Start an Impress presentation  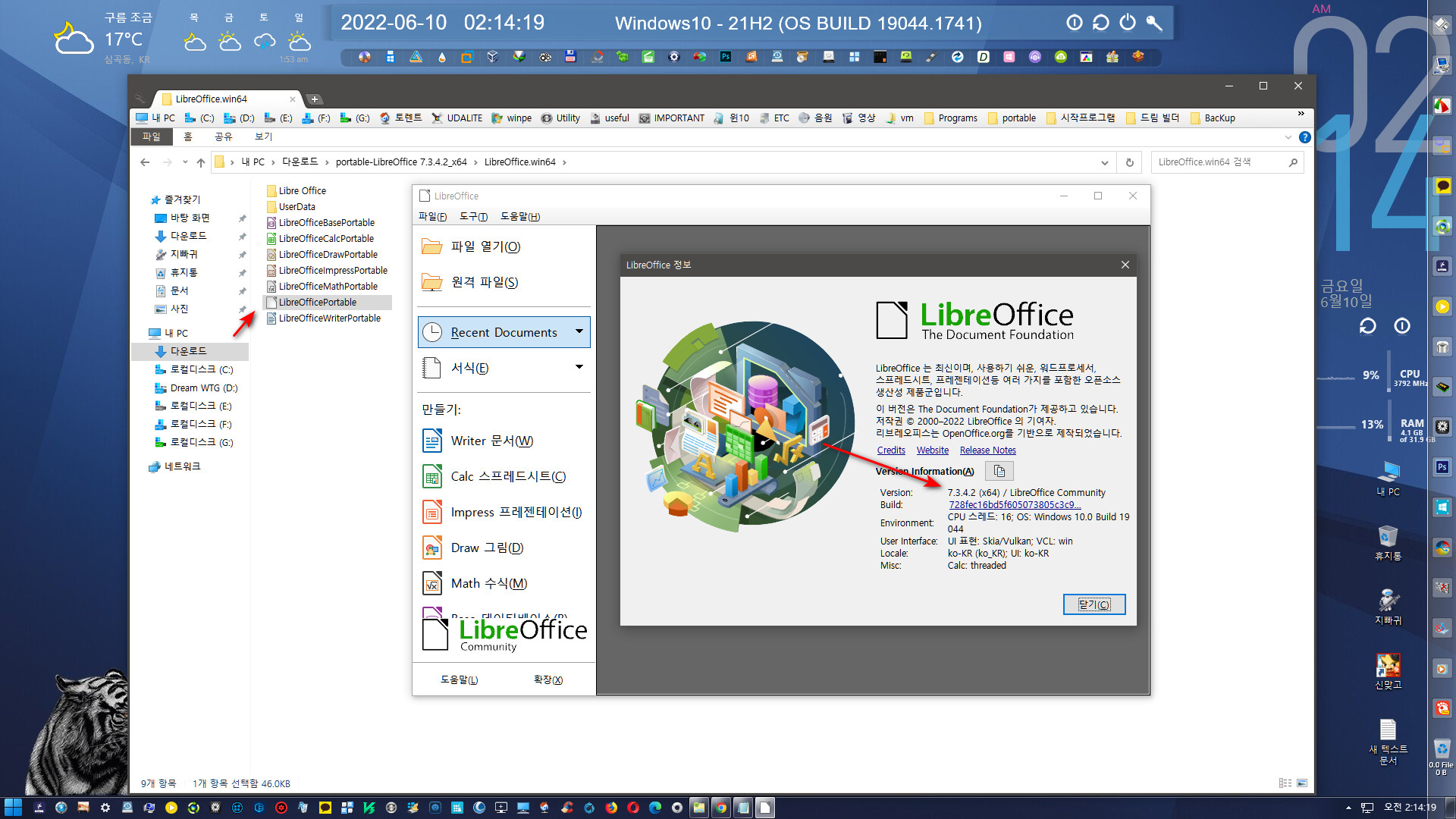502,512
